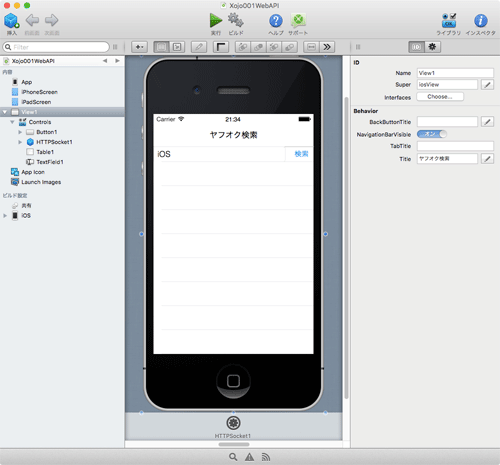Run the project with green play icon
Screen dimensions: 500x465
point(216,21)
